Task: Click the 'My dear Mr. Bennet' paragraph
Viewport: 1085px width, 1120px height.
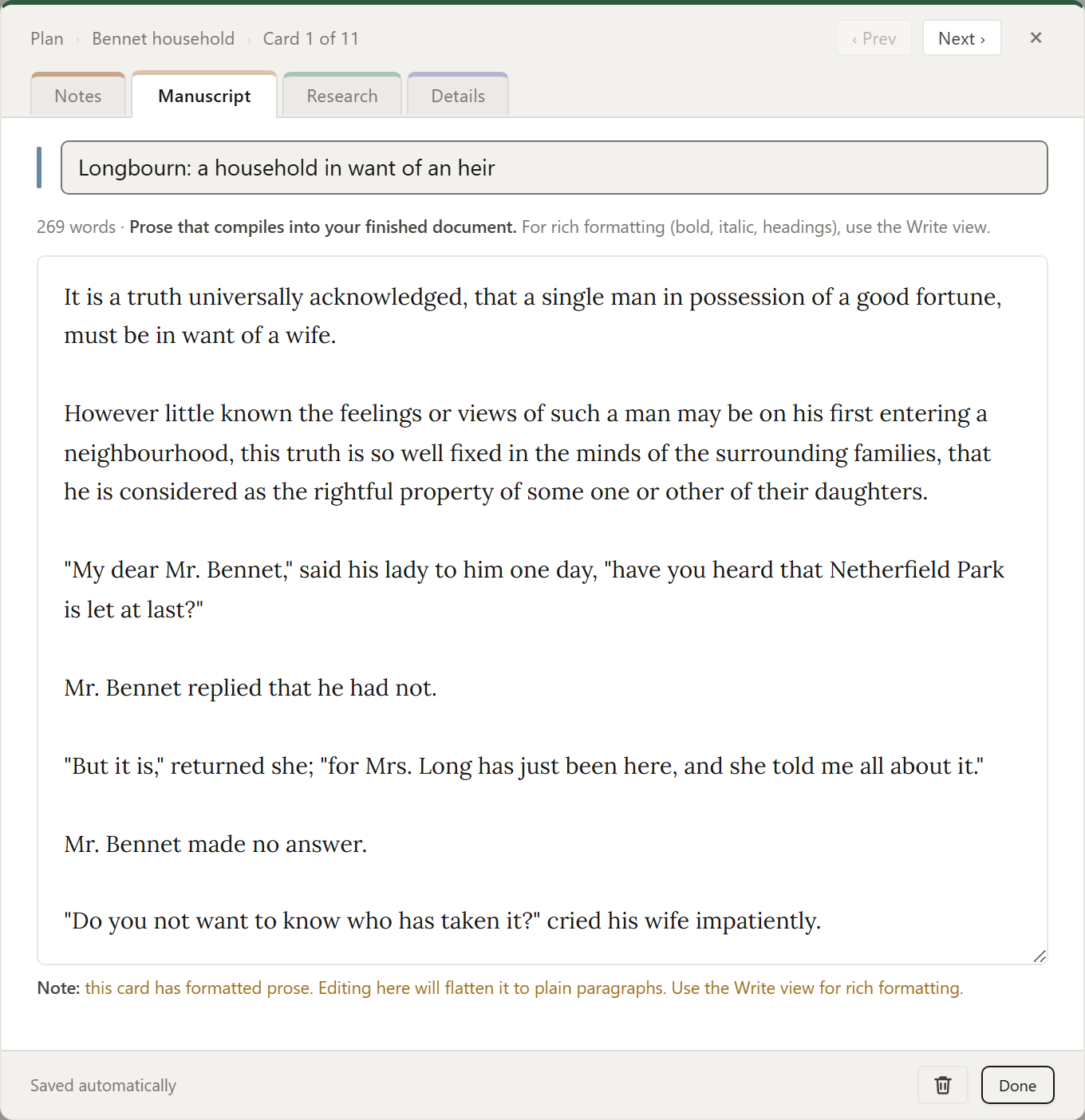Action: [535, 590]
